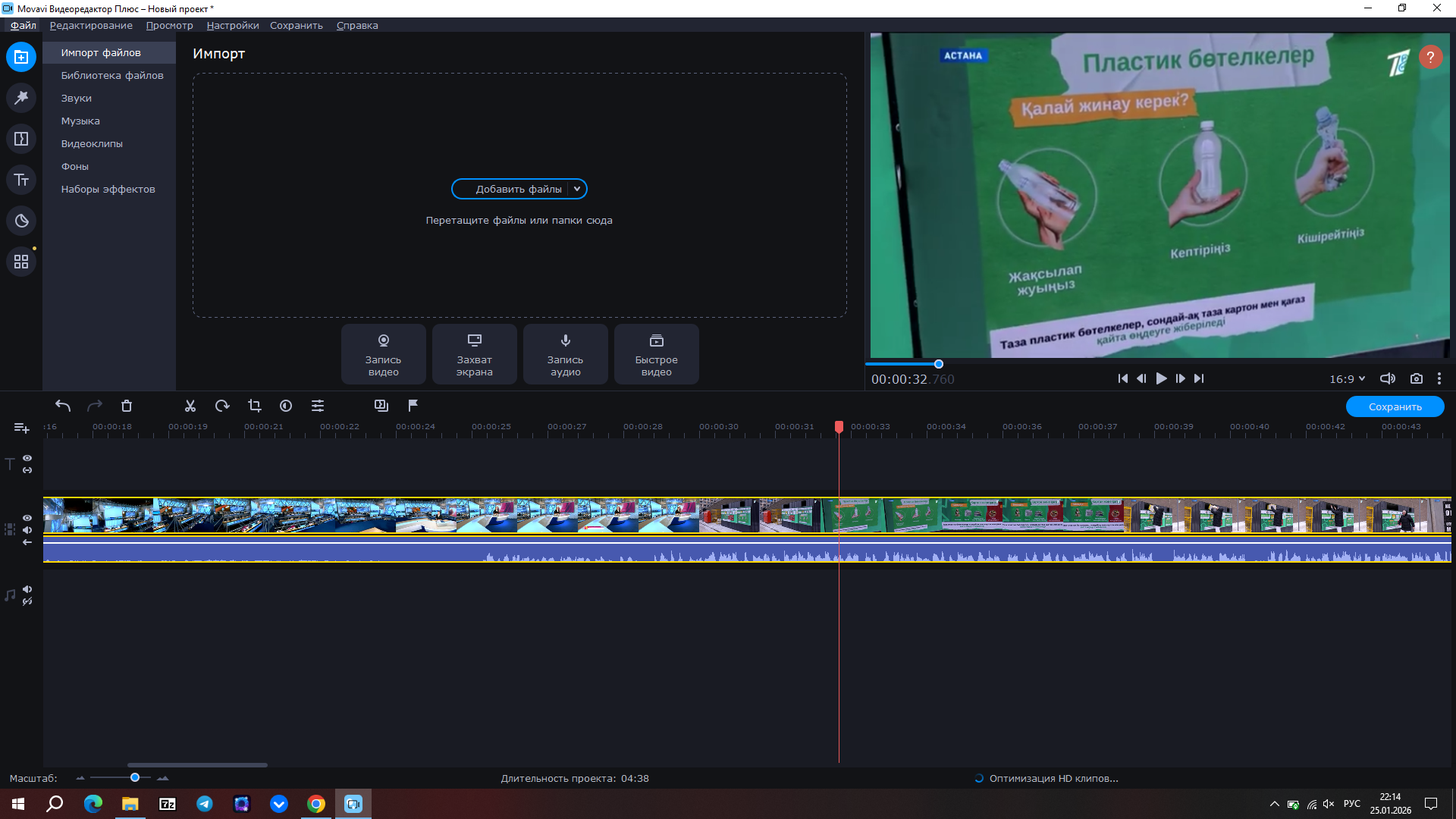Expand the Add files dropdown arrow
Image resolution: width=1456 pixels, height=819 pixels.
pos(577,189)
